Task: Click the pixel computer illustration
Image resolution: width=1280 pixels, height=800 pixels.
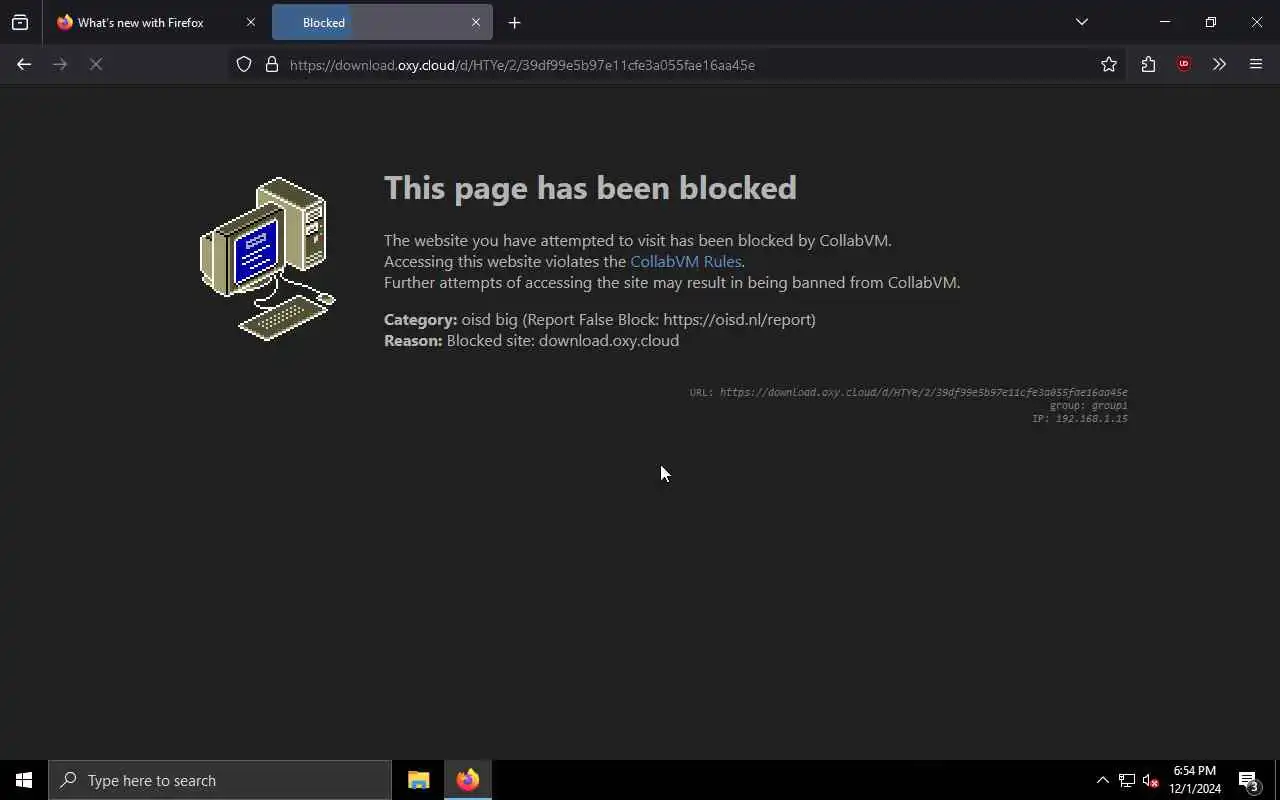Action: click(268, 258)
